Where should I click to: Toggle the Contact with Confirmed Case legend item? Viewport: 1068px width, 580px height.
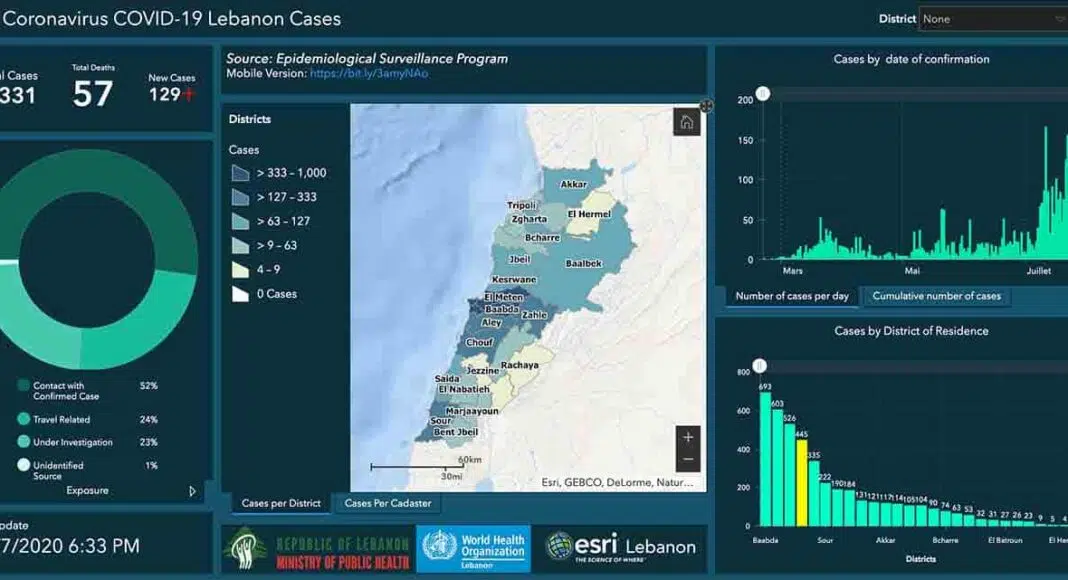click(x=24, y=386)
